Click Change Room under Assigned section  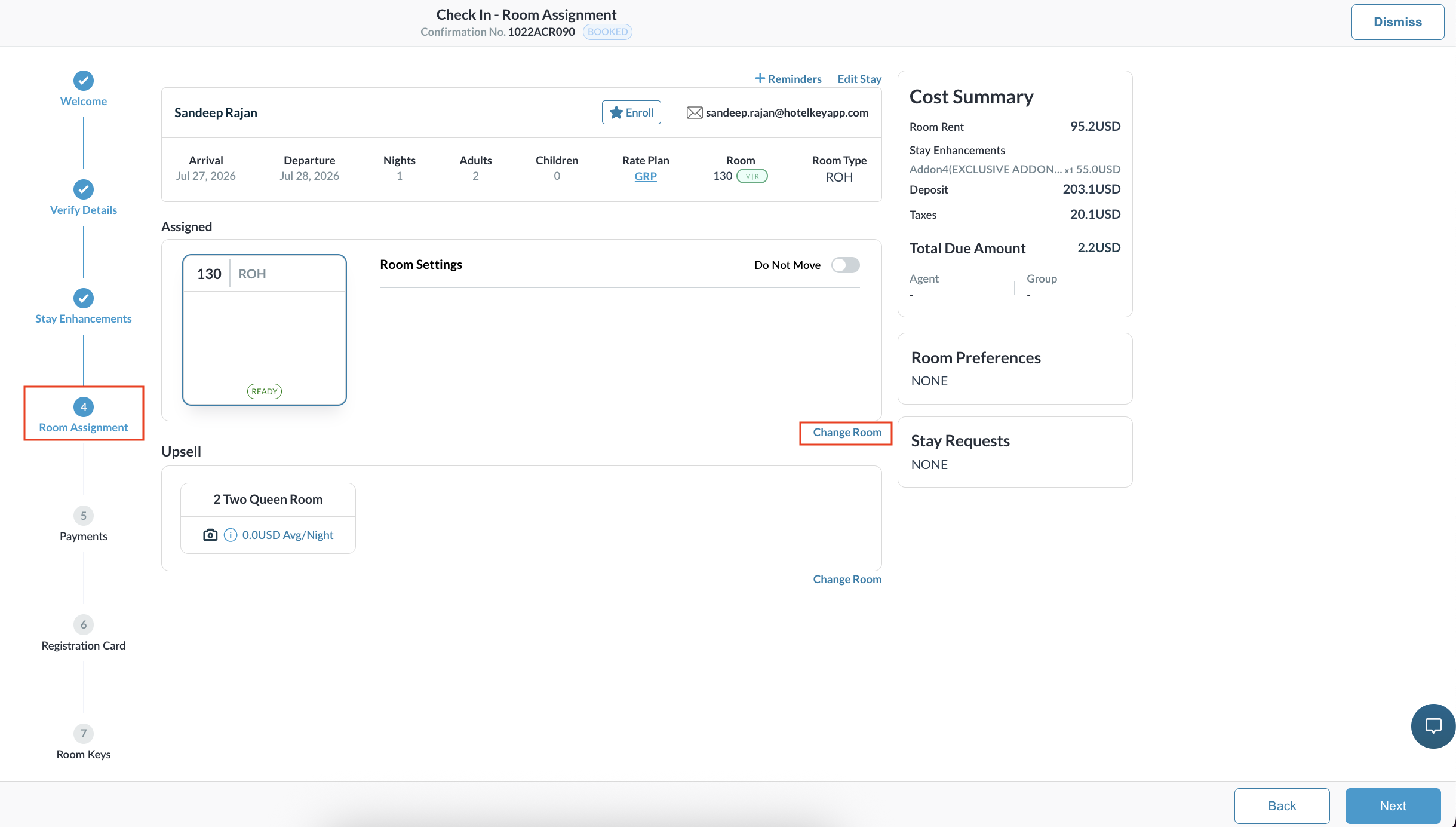[847, 432]
